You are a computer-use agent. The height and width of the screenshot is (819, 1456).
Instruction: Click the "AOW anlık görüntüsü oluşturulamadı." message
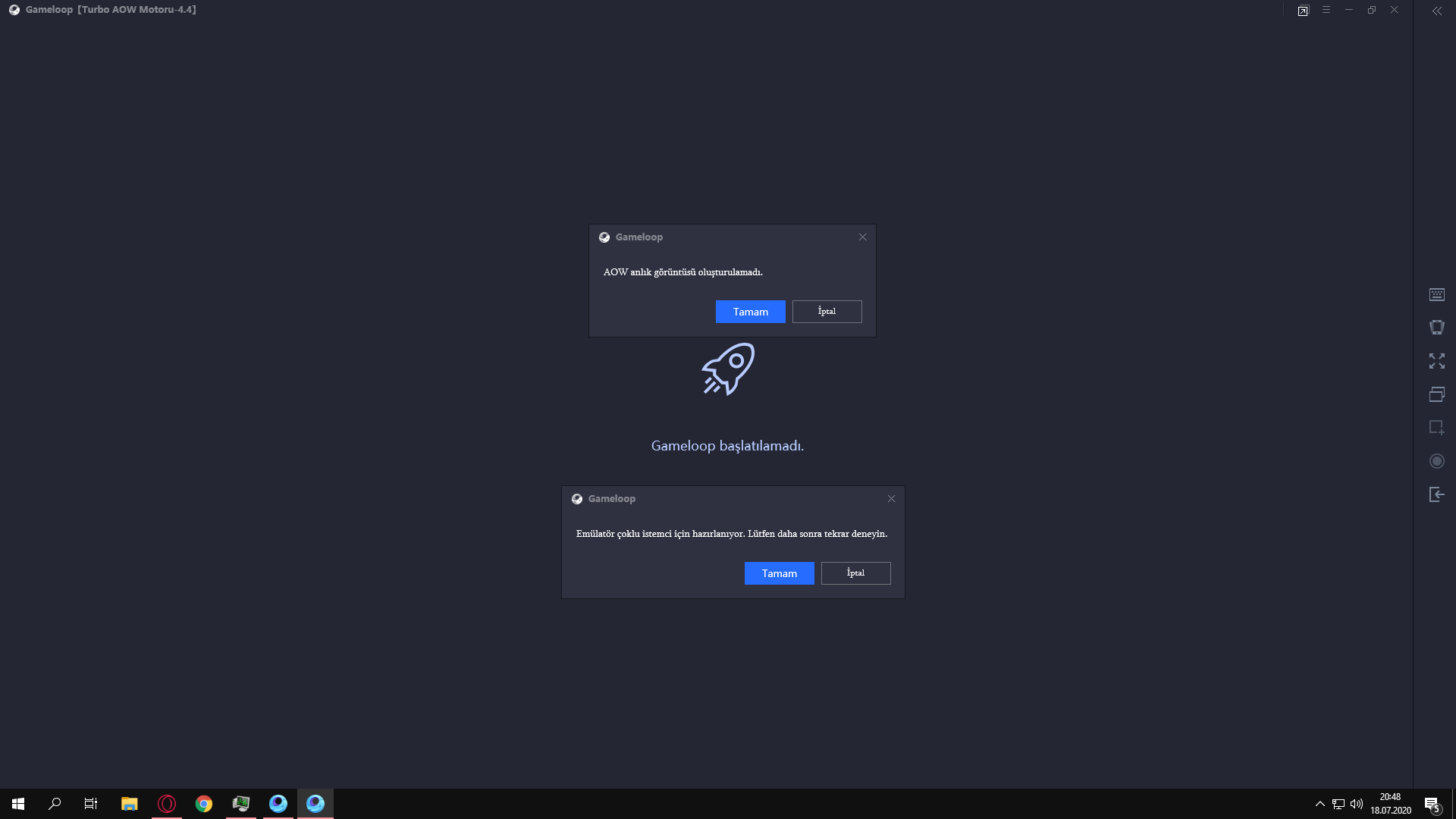coord(682,272)
